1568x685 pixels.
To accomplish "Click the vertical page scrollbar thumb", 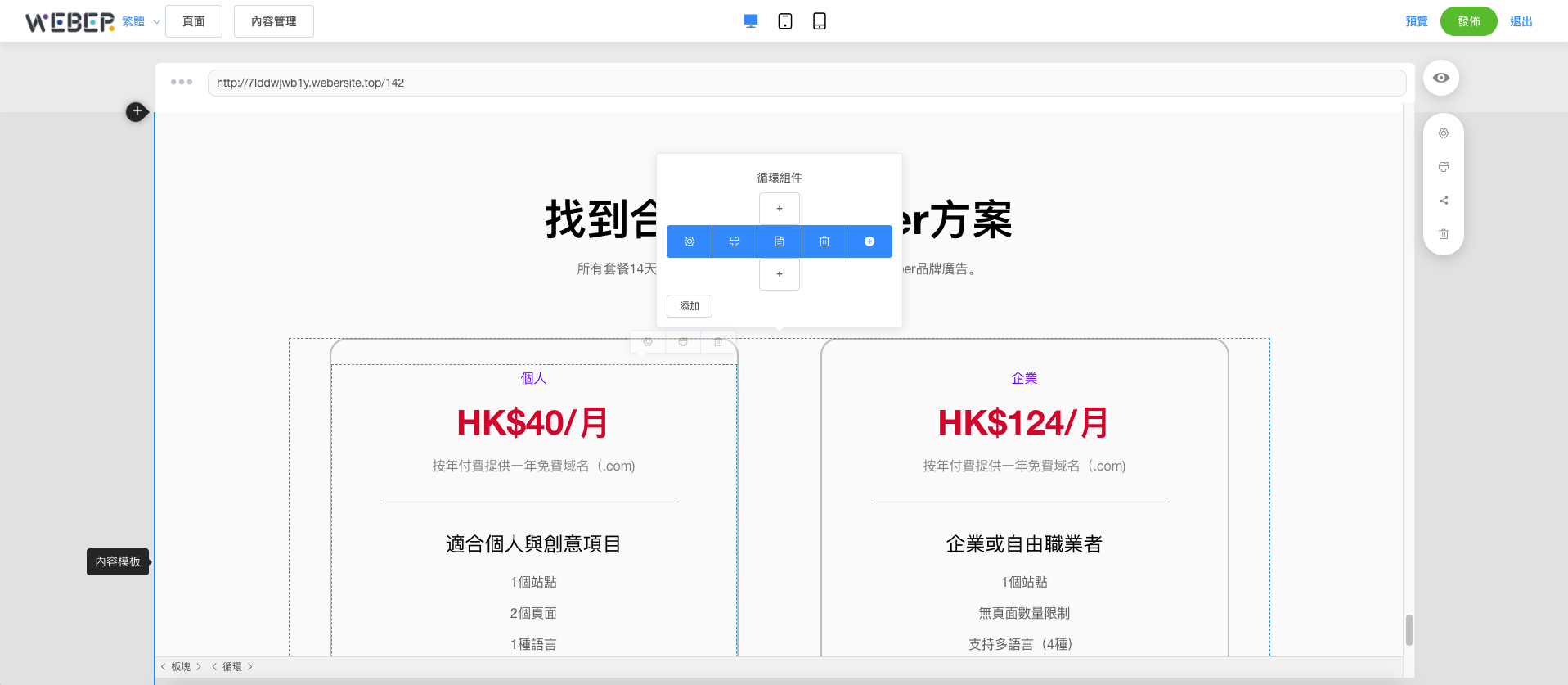I will pos(1409,630).
